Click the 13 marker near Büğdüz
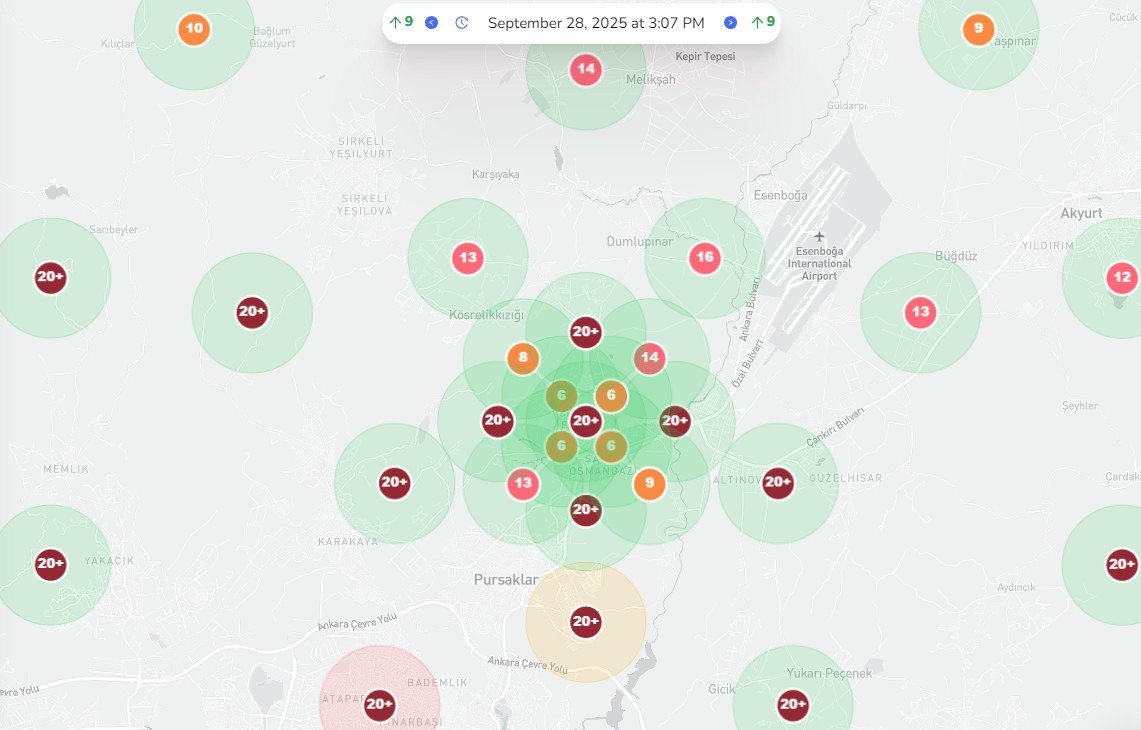Image resolution: width=1141 pixels, height=730 pixels. (920, 313)
